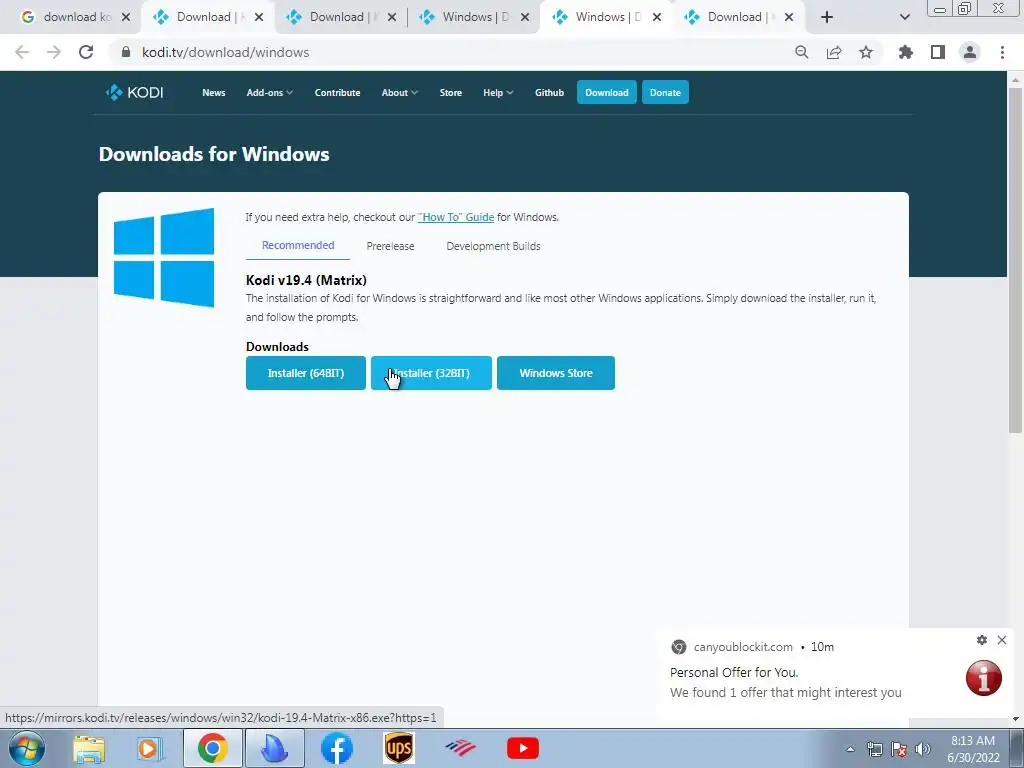Open the News page
This screenshot has height=768, width=1024.
coord(214,93)
